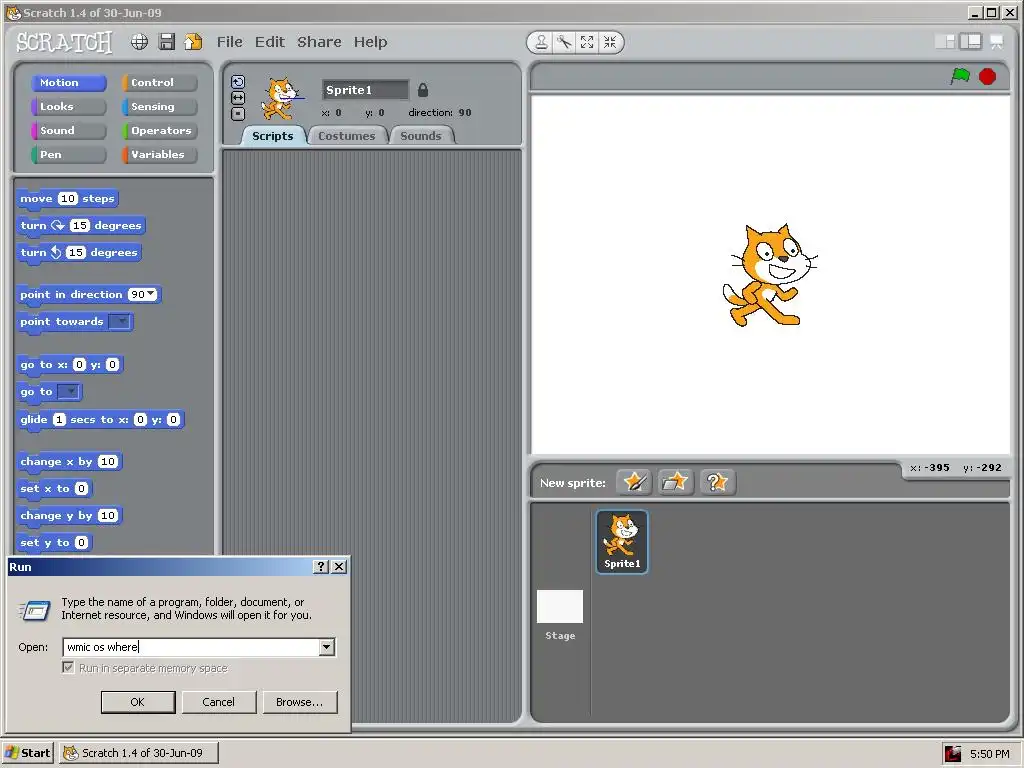Select the Looks block category
This screenshot has width=1024, height=768.
[x=69, y=106]
